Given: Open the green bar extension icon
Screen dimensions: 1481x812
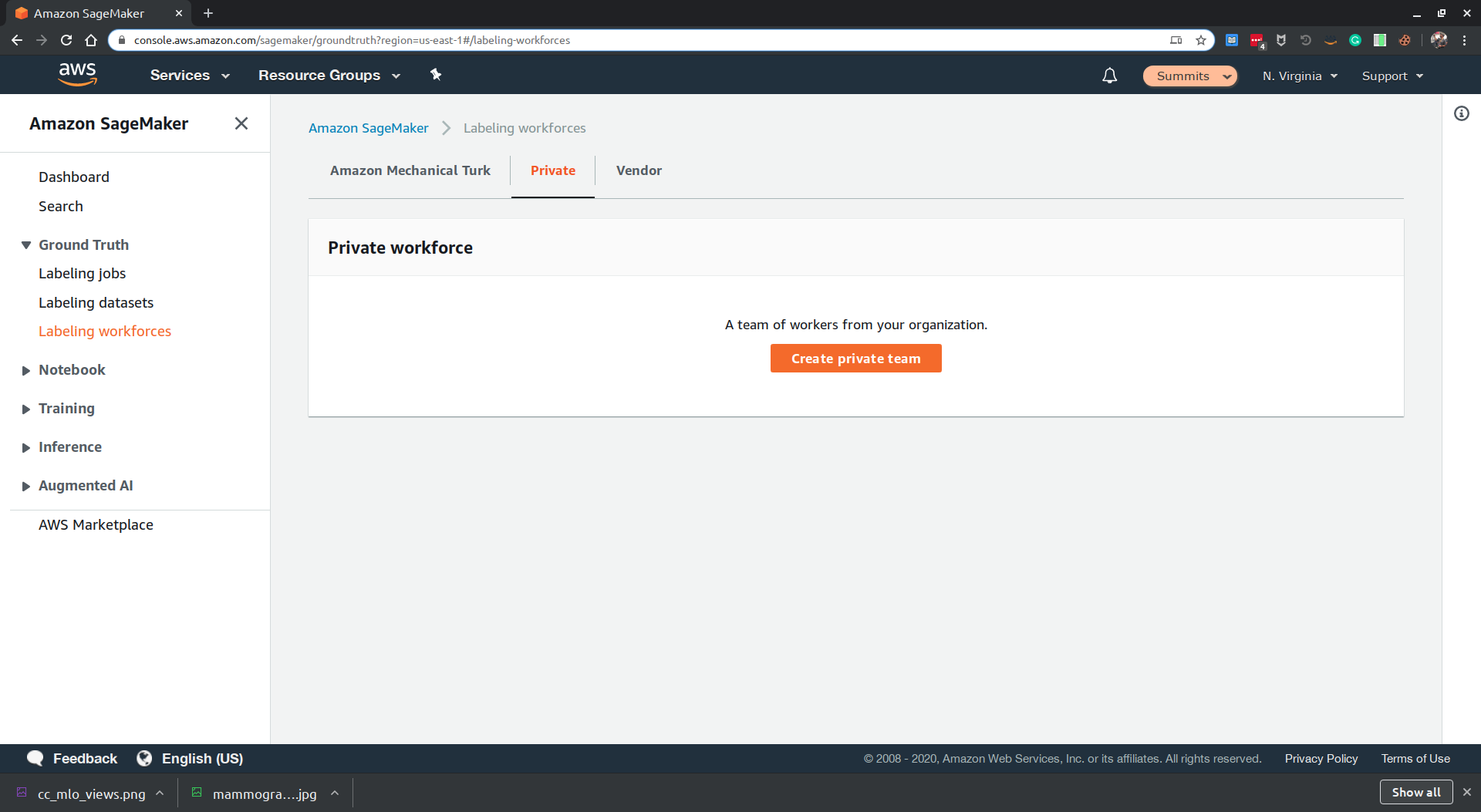Looking at the screenshot, I should tap(1380, 40).
